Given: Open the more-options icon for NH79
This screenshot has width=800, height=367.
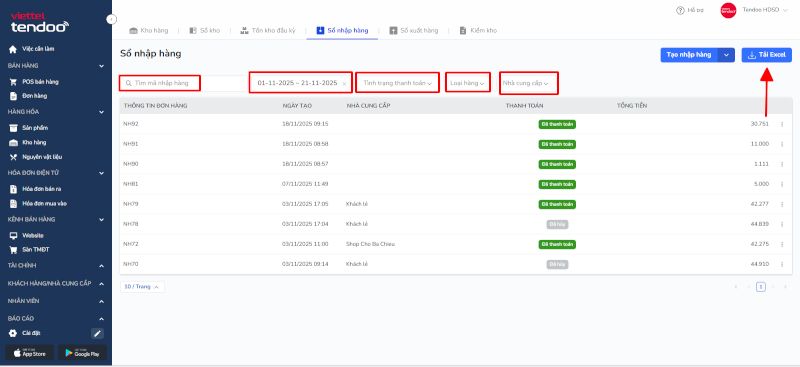Looking at the screenshot, I should [782, 204].
